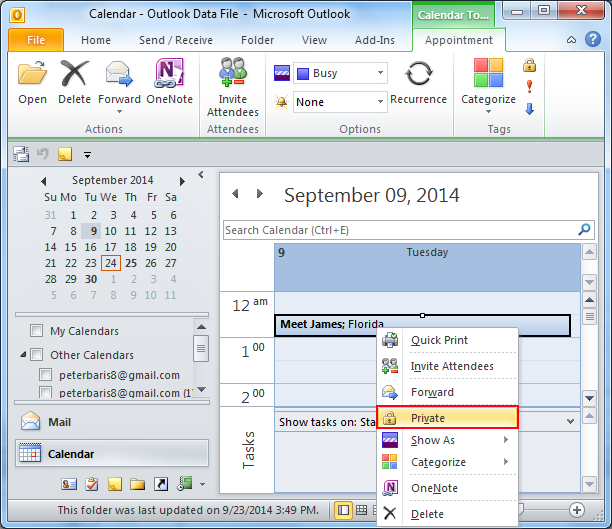Select Private in the context menu
612x529 pixels.
click(447, 417)
